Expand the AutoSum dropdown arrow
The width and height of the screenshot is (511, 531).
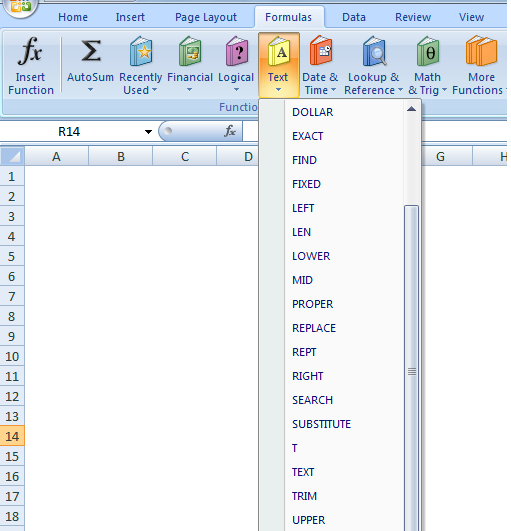(90, 90)
